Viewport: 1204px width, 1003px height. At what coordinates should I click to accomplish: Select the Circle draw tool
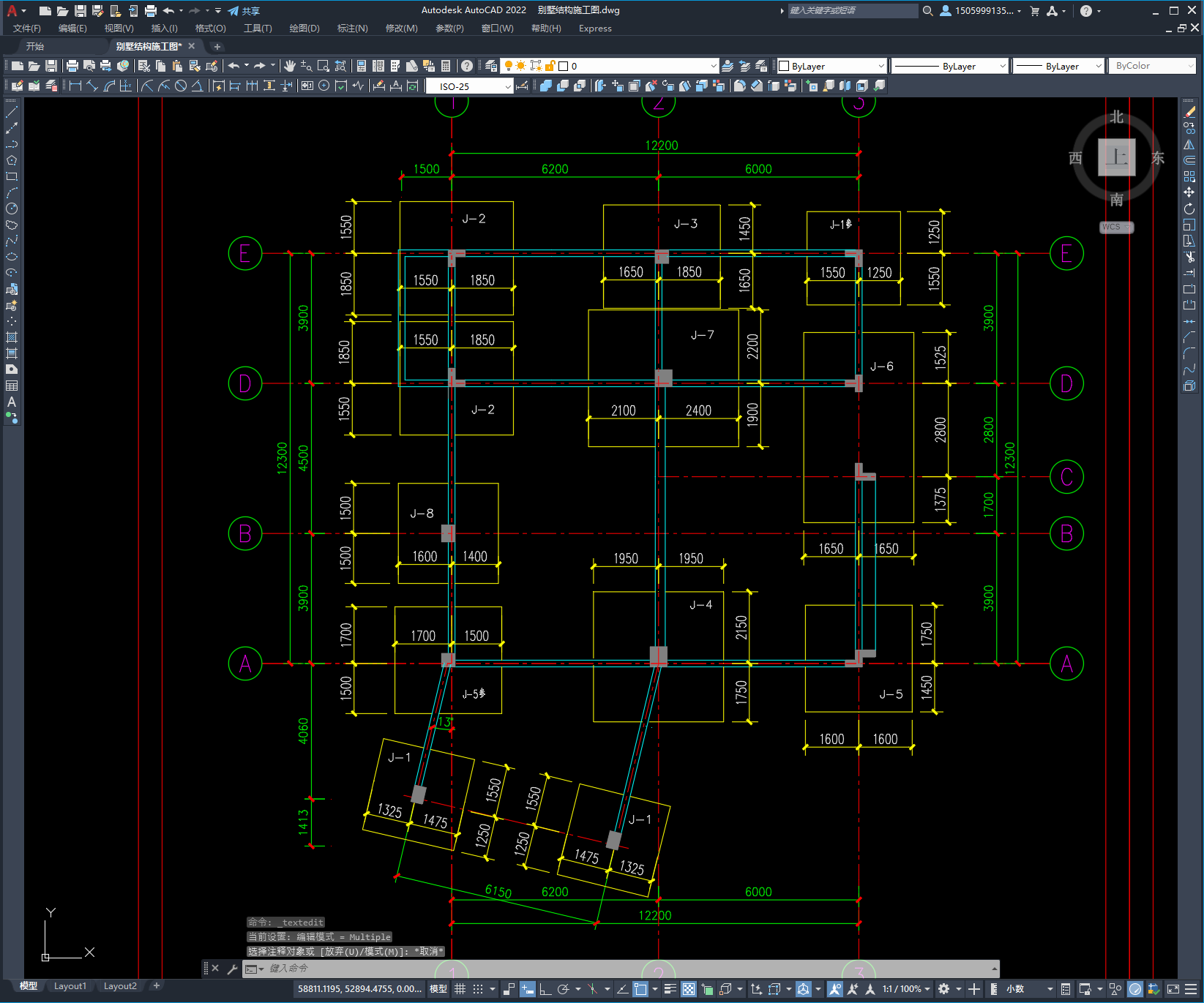[x=12, y=209]
